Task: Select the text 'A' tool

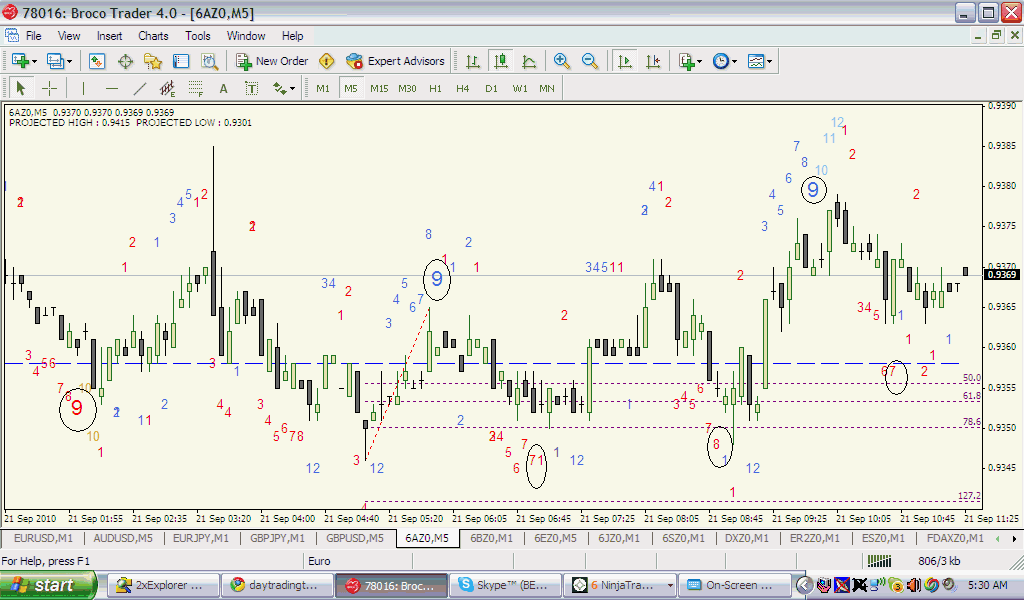Action: point(223,88)
